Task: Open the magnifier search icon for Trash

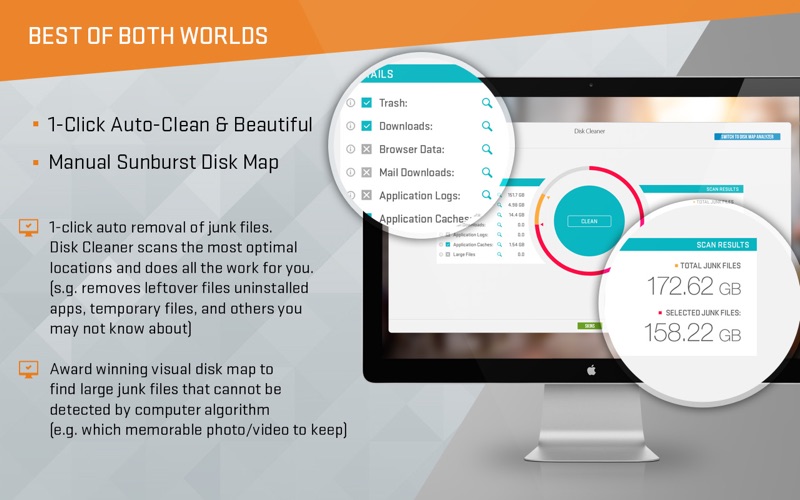Action: [x=487, y=103]
